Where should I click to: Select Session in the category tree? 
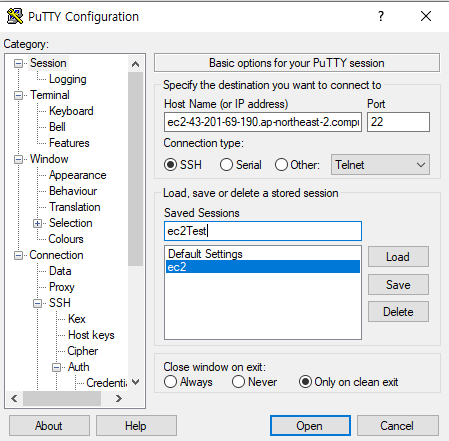pyautogui.click(x=48, y=63)
